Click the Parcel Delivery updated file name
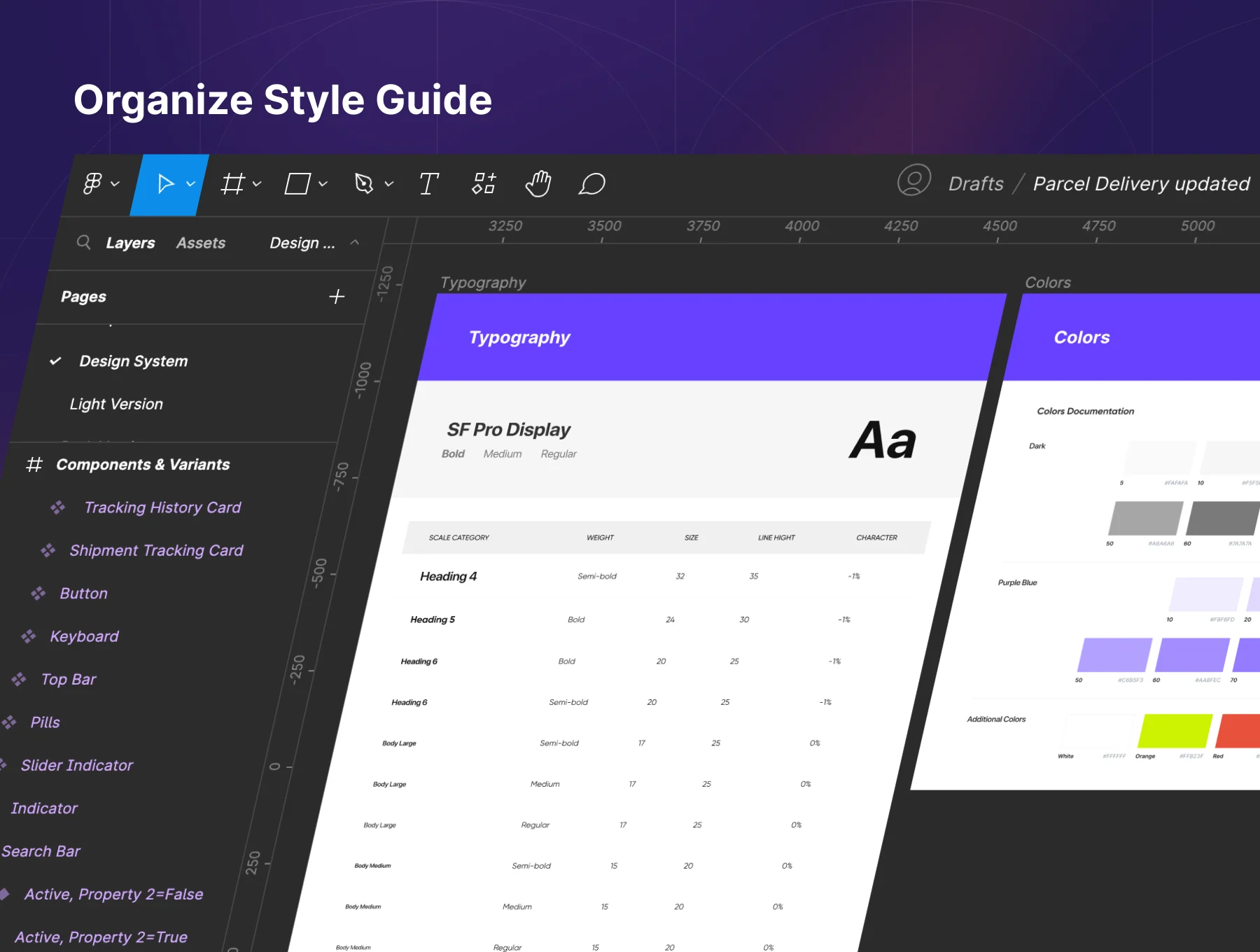The width and height of the screenshot is (1260, 952). pos(1141,183)
